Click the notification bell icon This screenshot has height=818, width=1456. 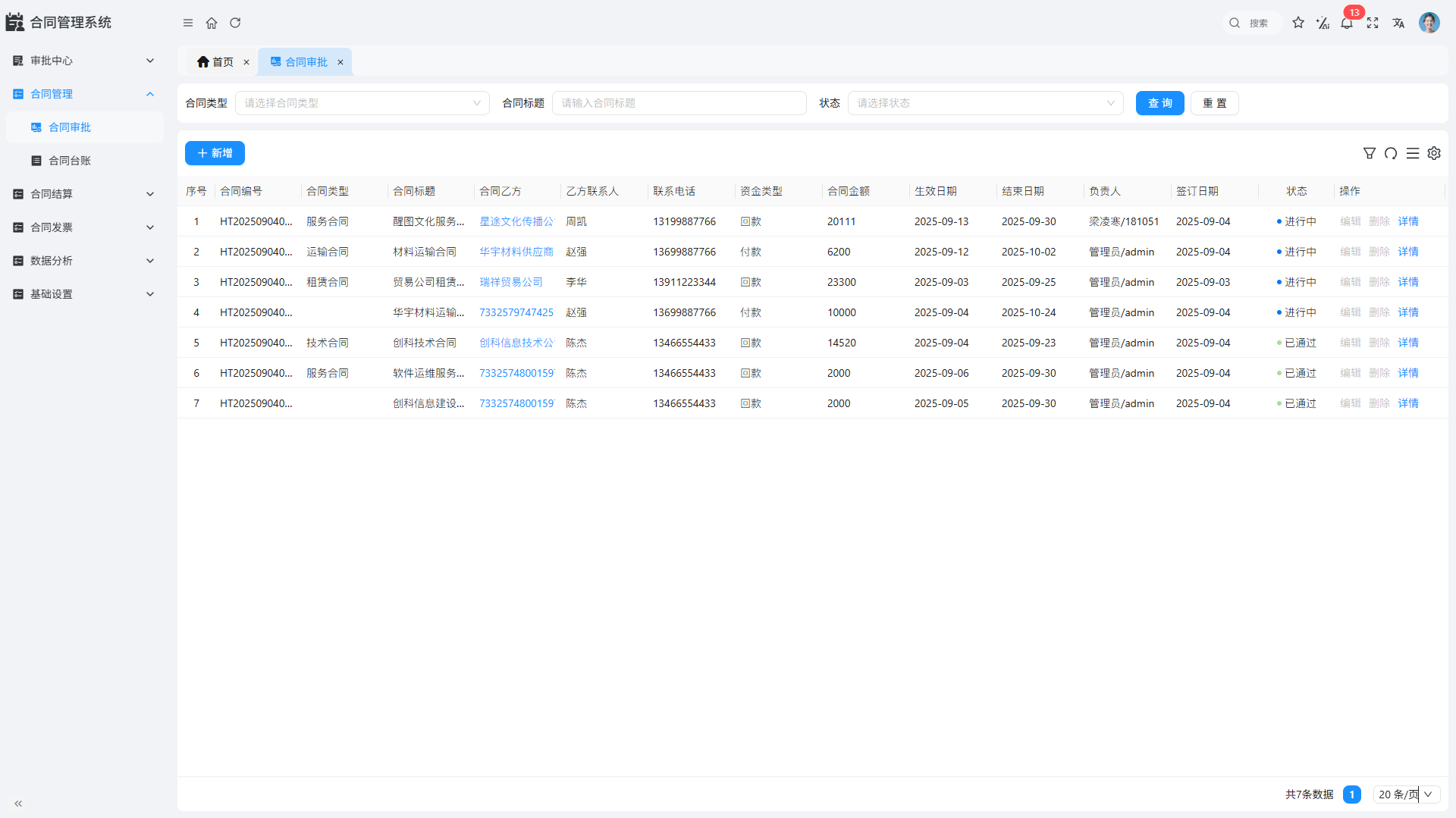pyautogui.click(x=1347, y=24)
